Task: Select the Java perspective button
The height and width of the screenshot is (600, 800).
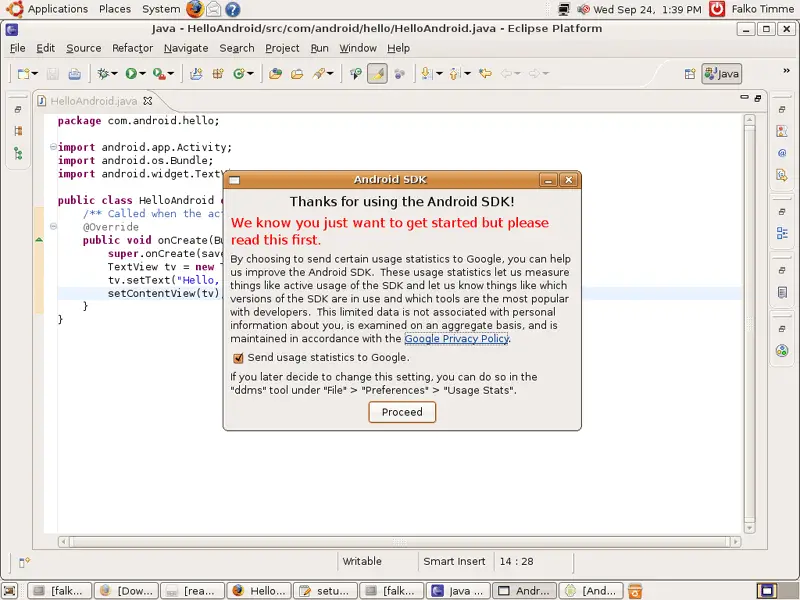Action: tap(721, 74)
